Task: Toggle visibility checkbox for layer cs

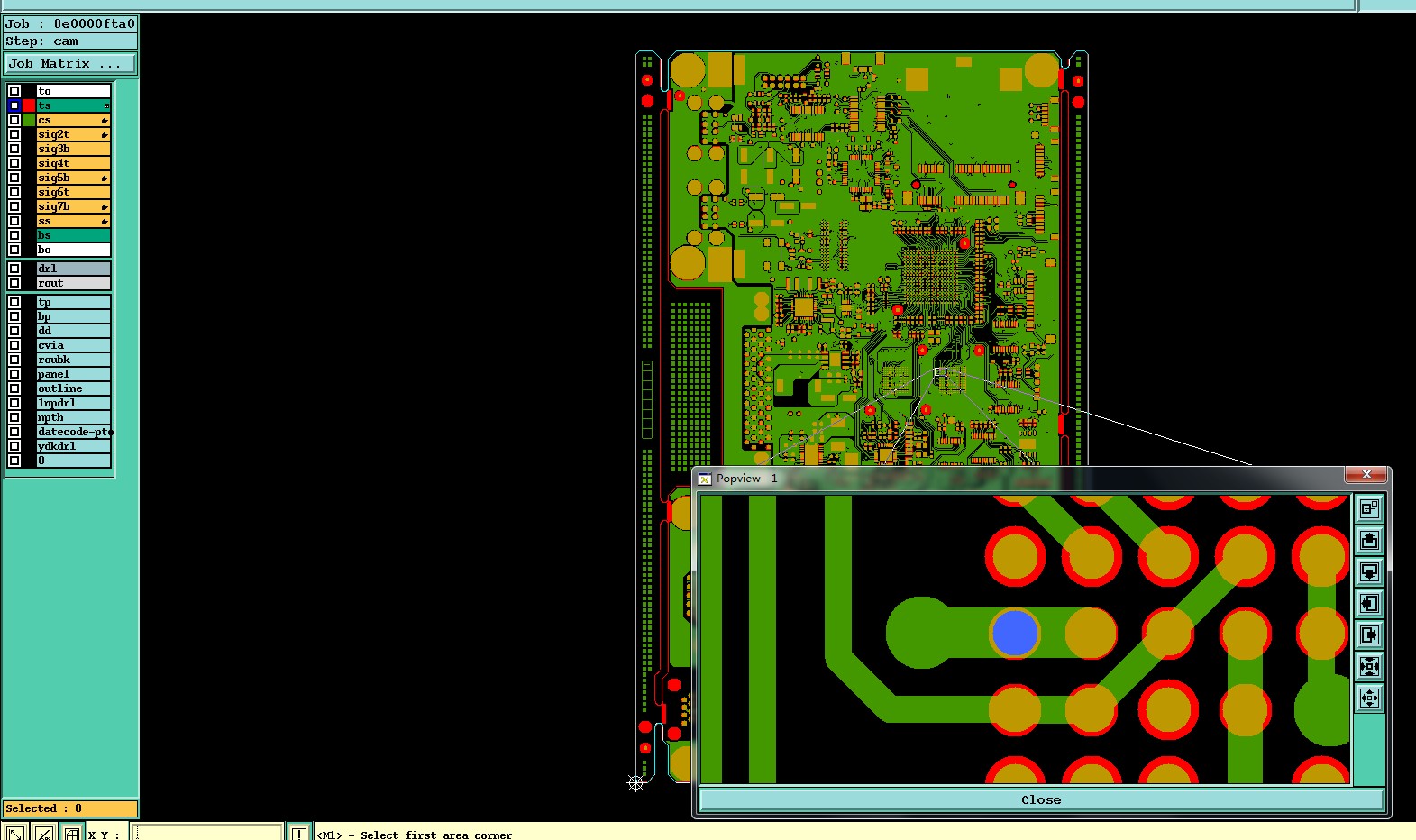Action: (14, 120)
